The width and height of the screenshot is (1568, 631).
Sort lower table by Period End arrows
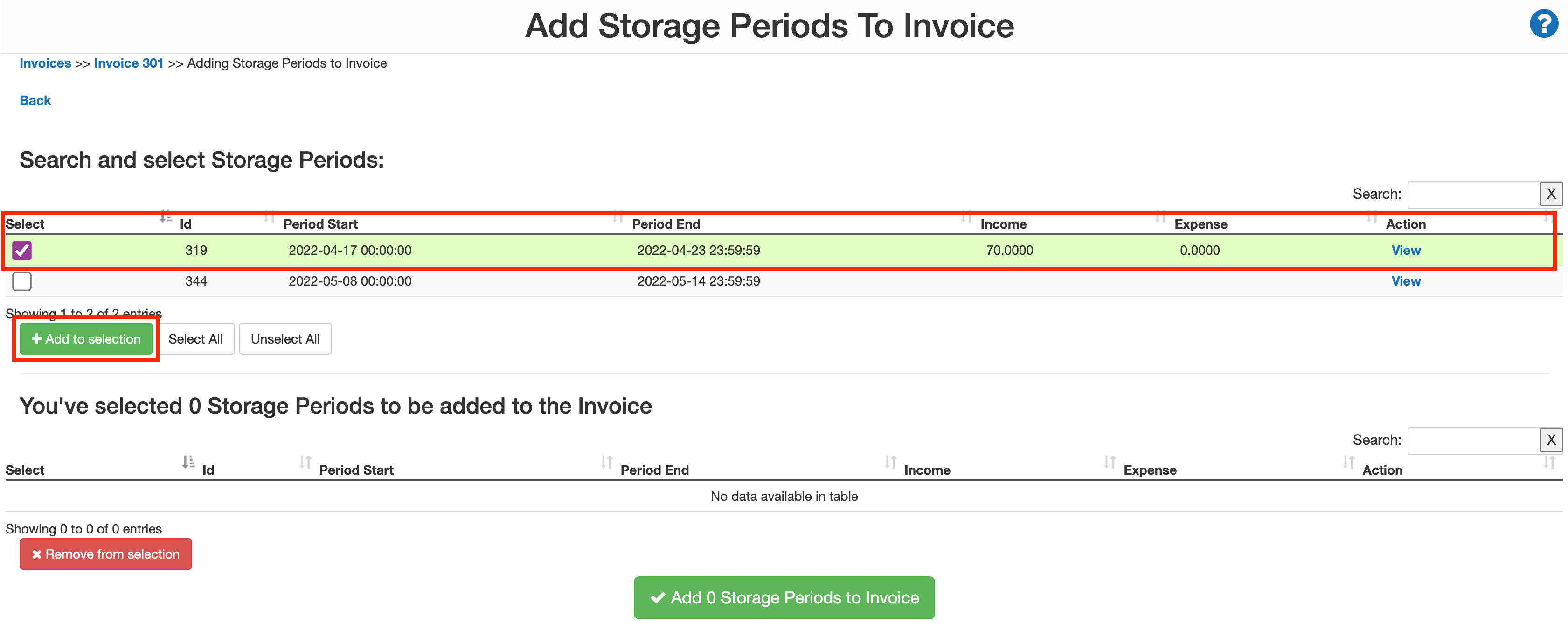[x=606, y=463]
